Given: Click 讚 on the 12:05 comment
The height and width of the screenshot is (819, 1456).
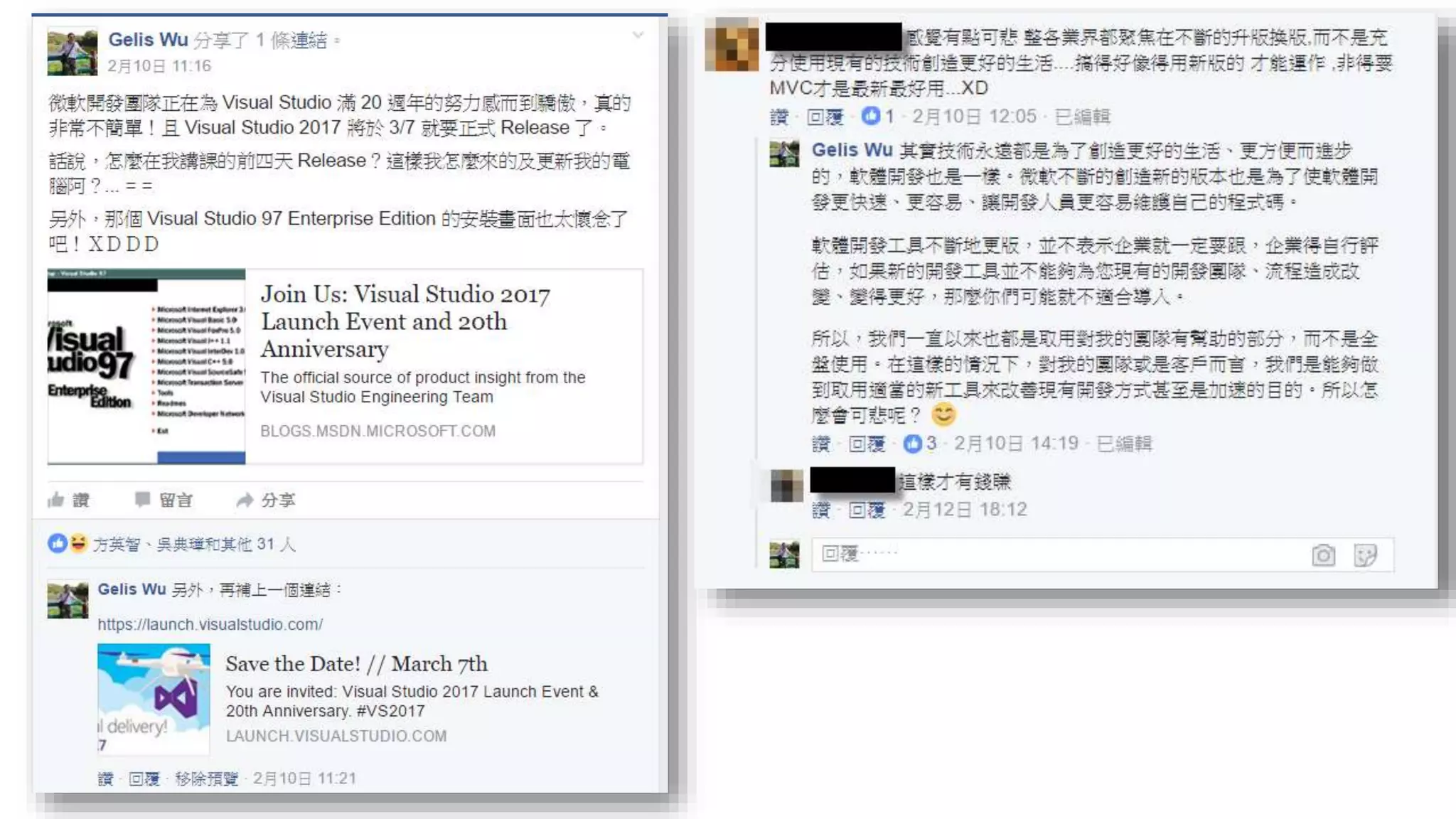Looking at the screenshot, I should [779, 117].
